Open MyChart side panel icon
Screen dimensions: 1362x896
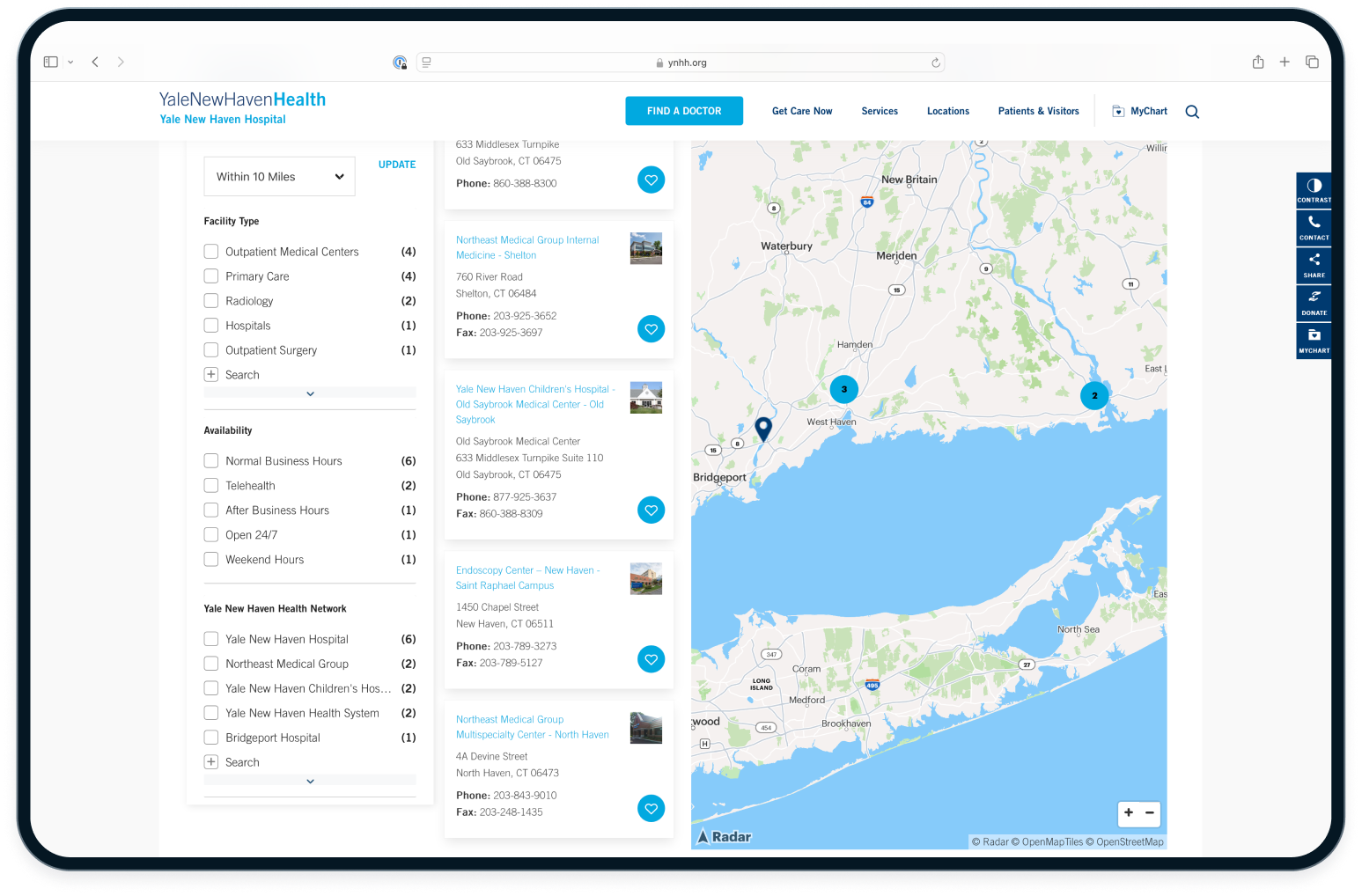(1314, 341)
